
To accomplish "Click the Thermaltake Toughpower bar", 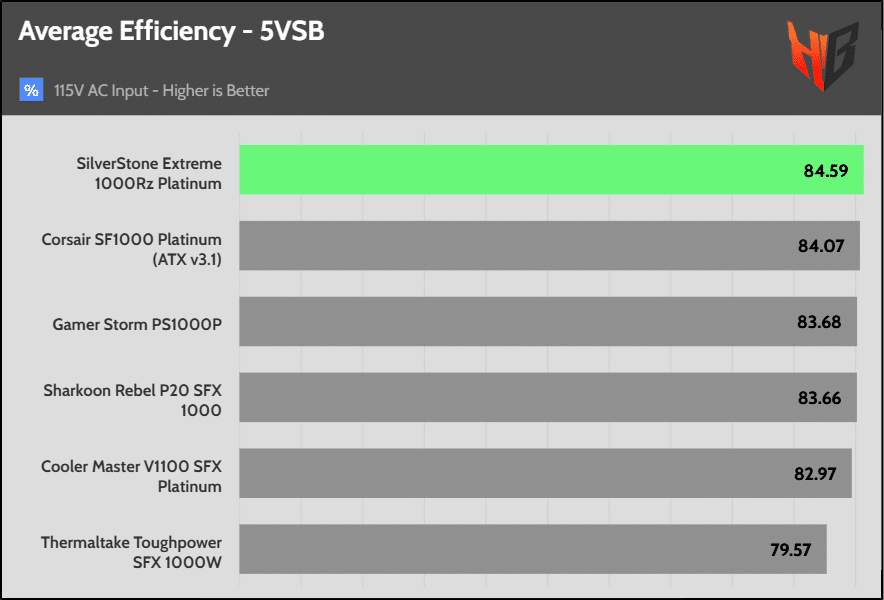I will 533,549.
